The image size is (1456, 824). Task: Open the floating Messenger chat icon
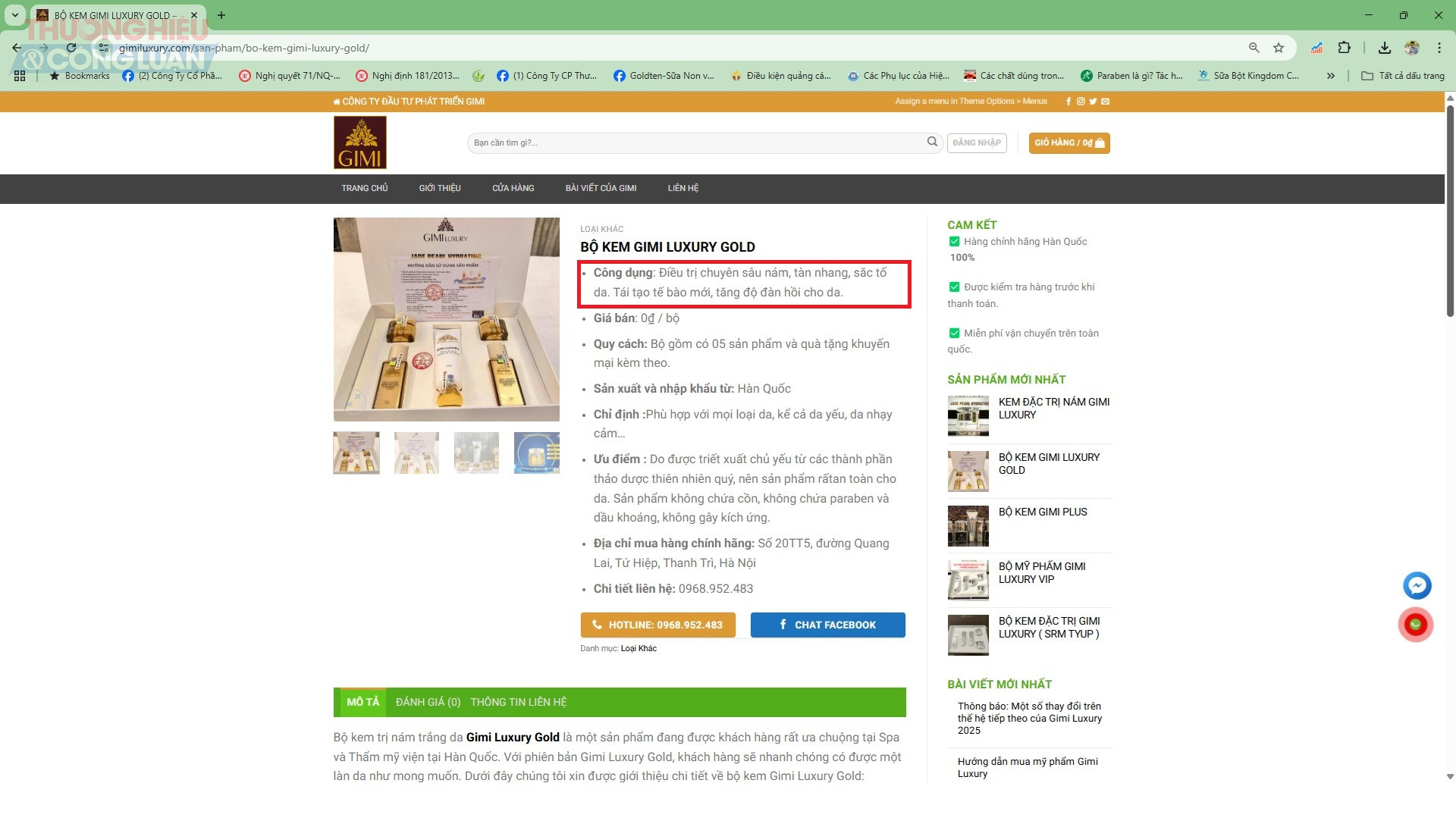1417,585
